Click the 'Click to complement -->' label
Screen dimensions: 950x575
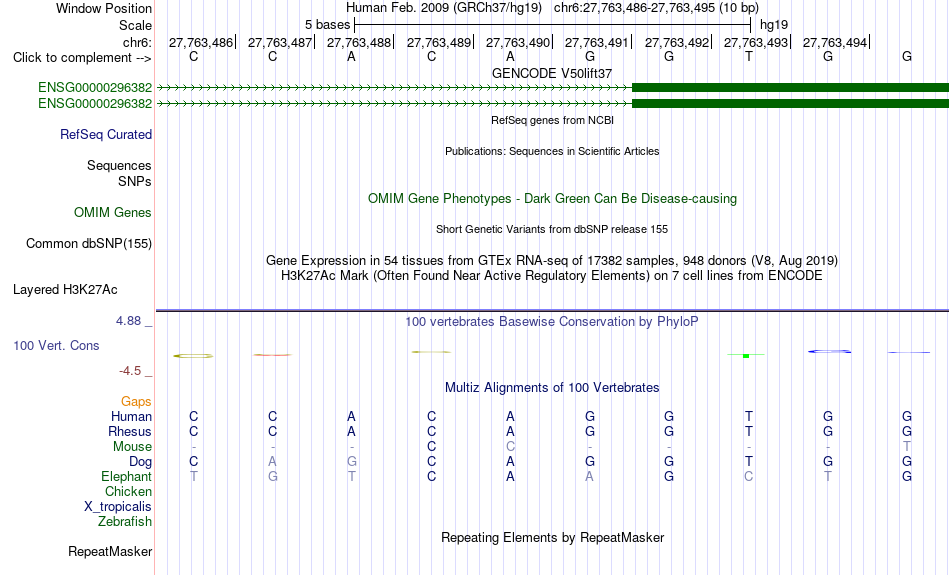click(x=82, y=58)
